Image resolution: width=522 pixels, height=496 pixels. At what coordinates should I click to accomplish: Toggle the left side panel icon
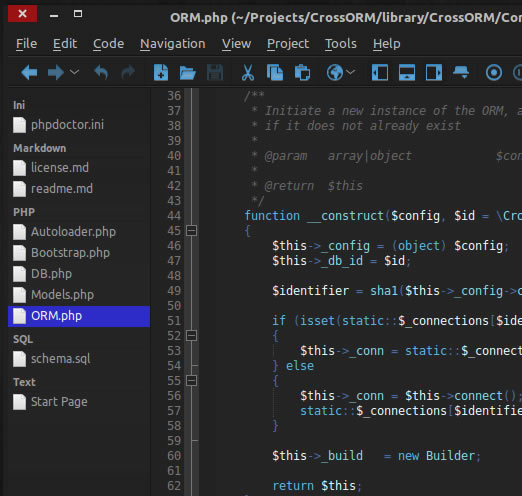380,72
